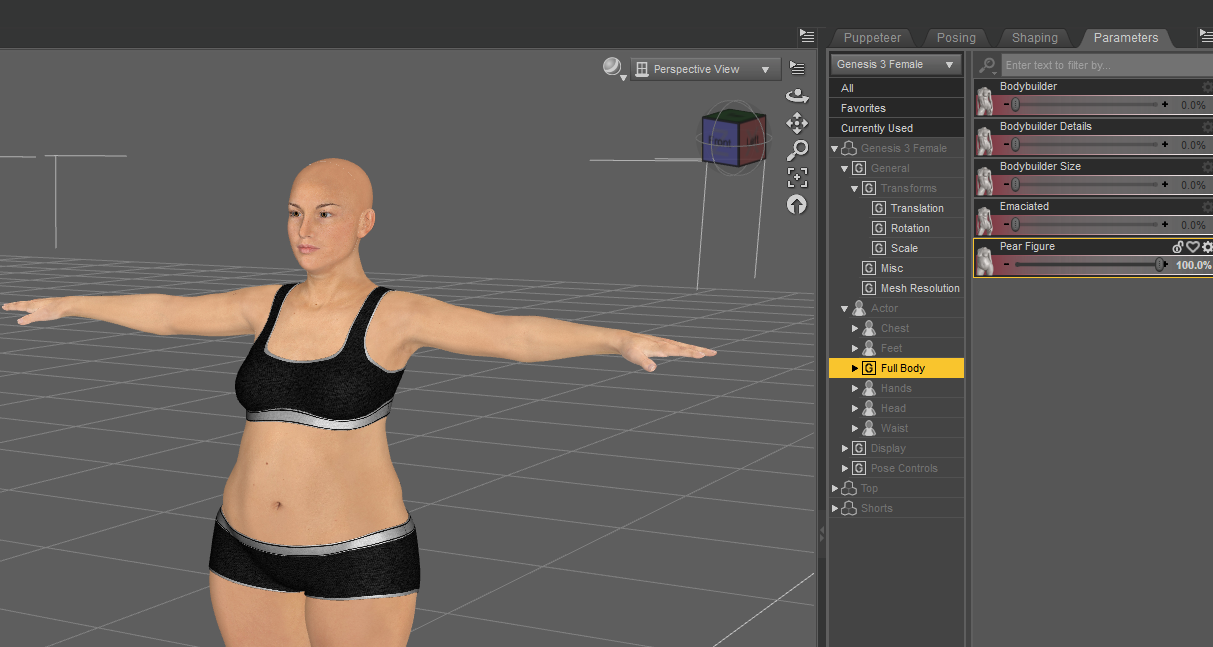Switch to the Shaping tab
Screen dimensions: 1213x647
[x=1034, y=38]
